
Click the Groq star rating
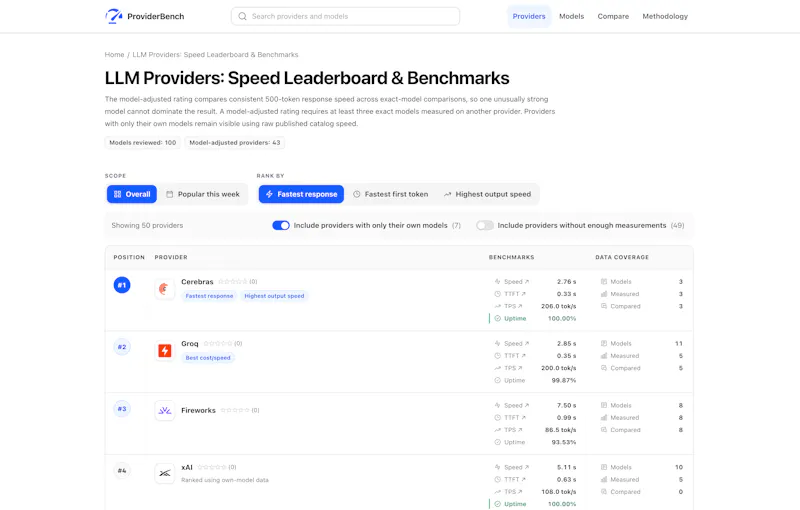pos(218,343)
